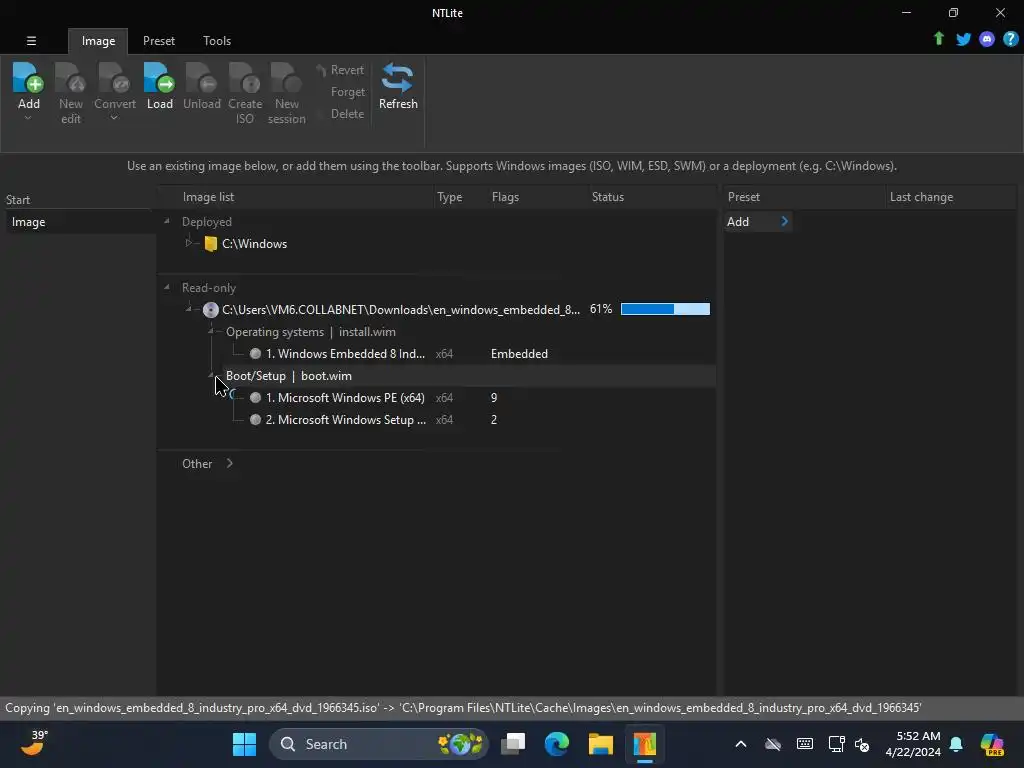Open the notification bell icon
This screenshot has width=1024, height=768.
tap(956, 744)
